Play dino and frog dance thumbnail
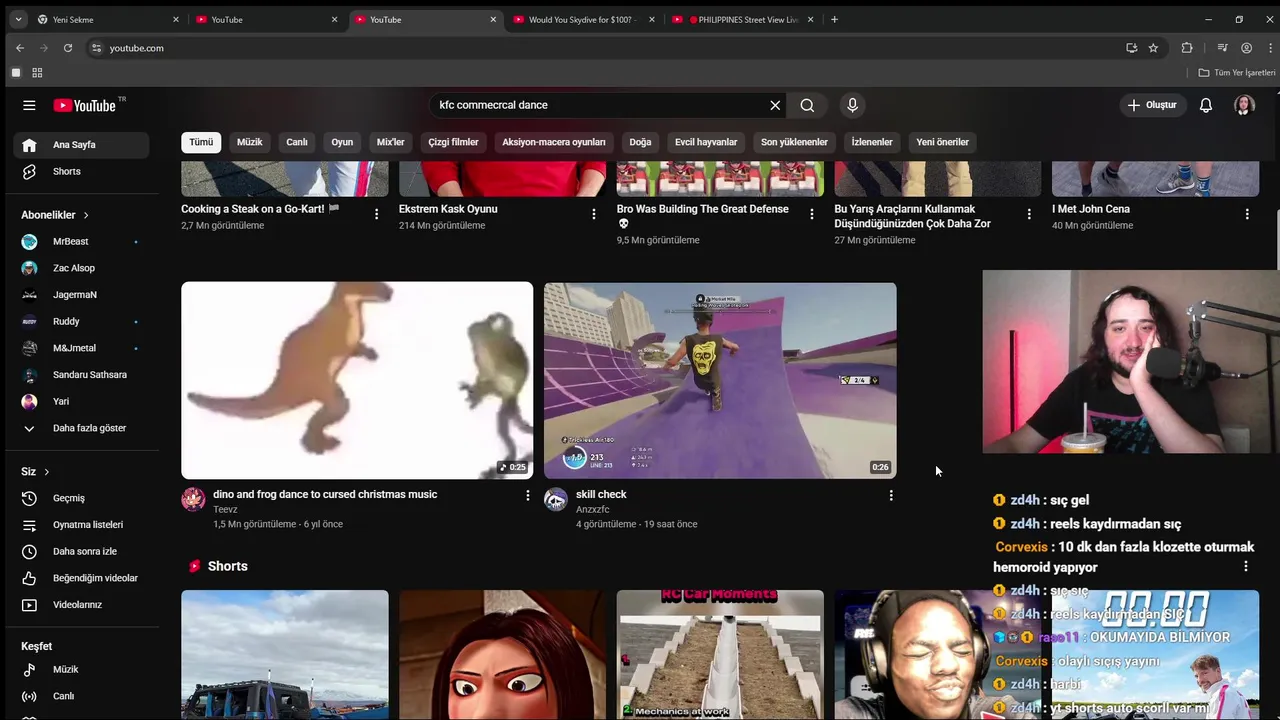 point(357,380)
